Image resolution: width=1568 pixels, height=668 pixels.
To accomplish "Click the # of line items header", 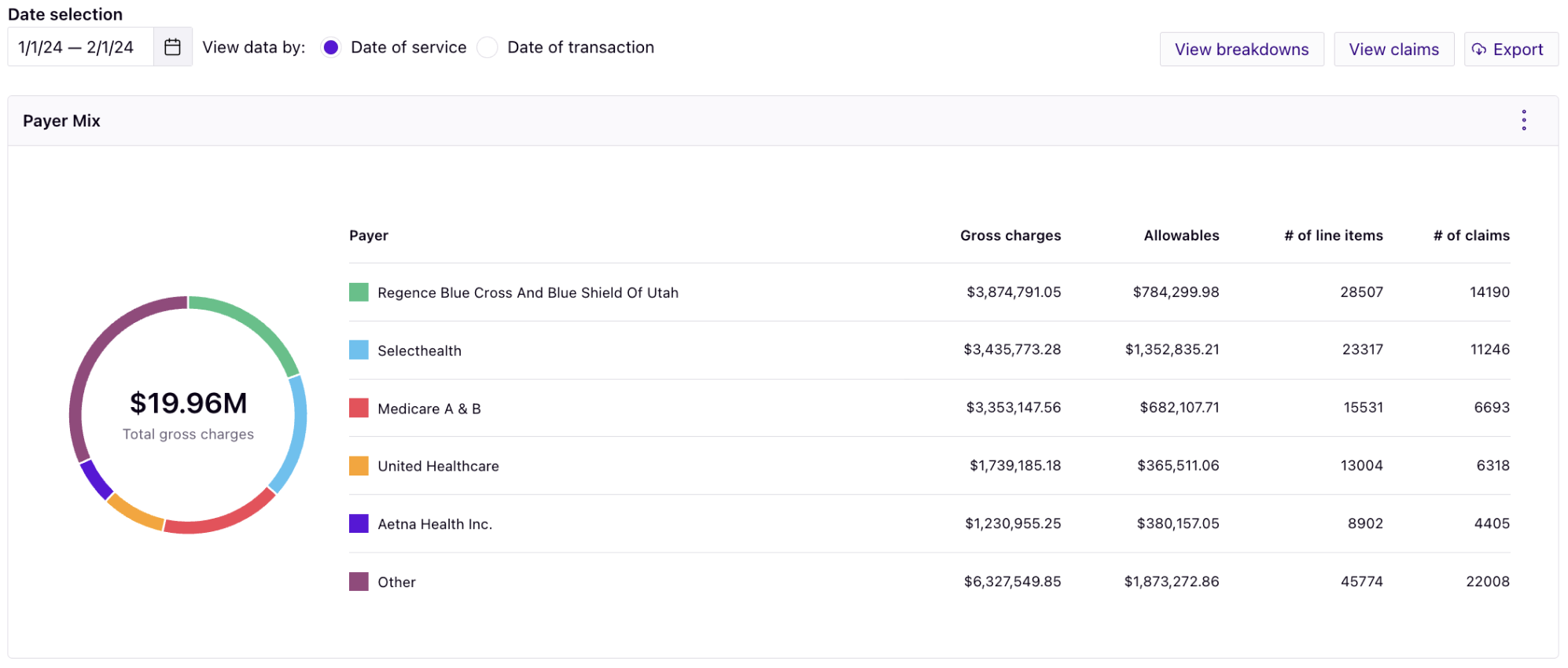I will click(1334, 236).
